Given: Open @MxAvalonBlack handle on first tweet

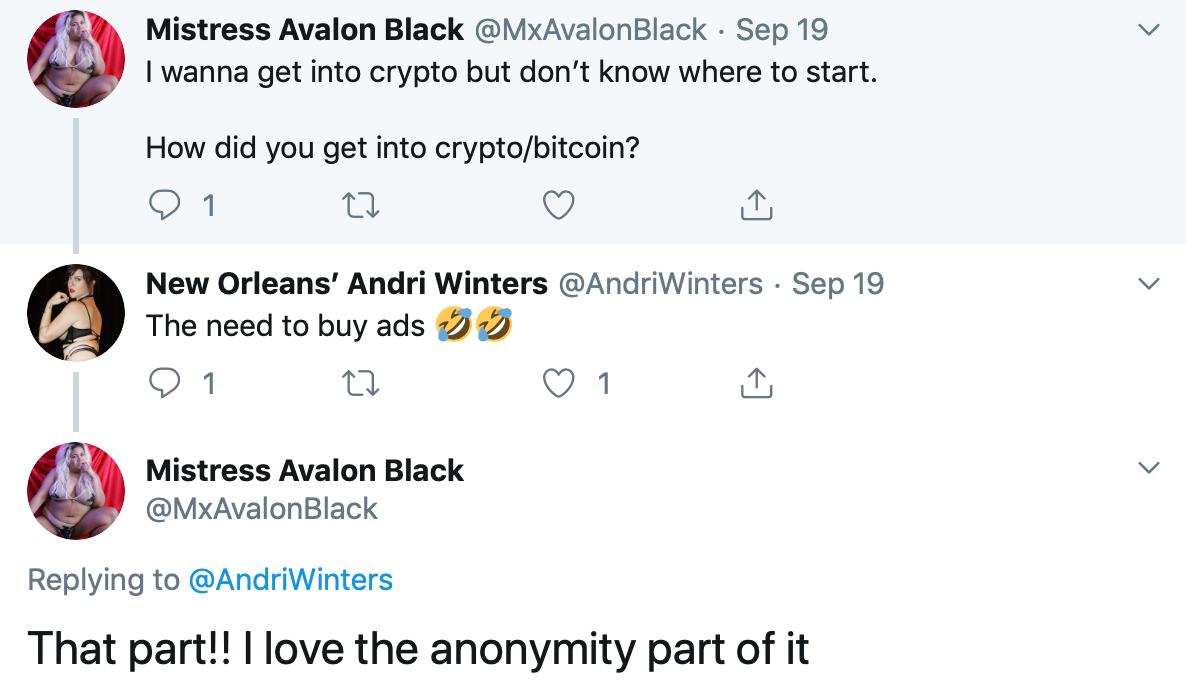Looking at the screenshot, I should tap(590, 30).
